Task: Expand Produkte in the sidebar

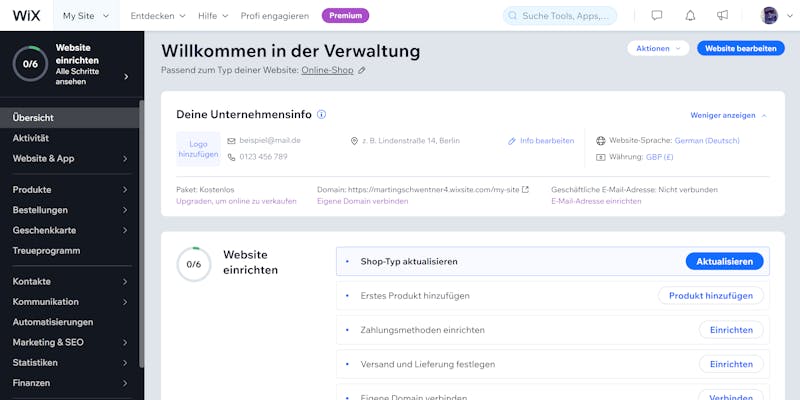Action: point(70,189)
